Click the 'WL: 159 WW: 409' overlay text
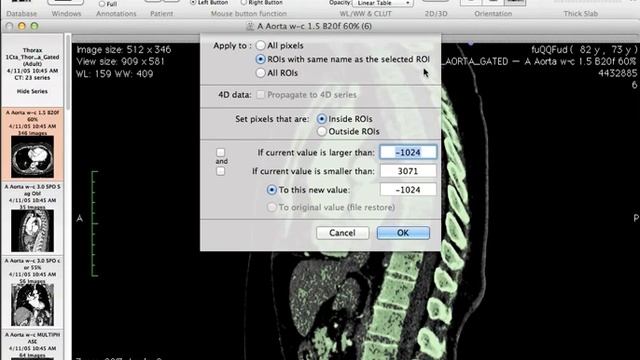This screenshot has height=360, width=640. point(115,74)
